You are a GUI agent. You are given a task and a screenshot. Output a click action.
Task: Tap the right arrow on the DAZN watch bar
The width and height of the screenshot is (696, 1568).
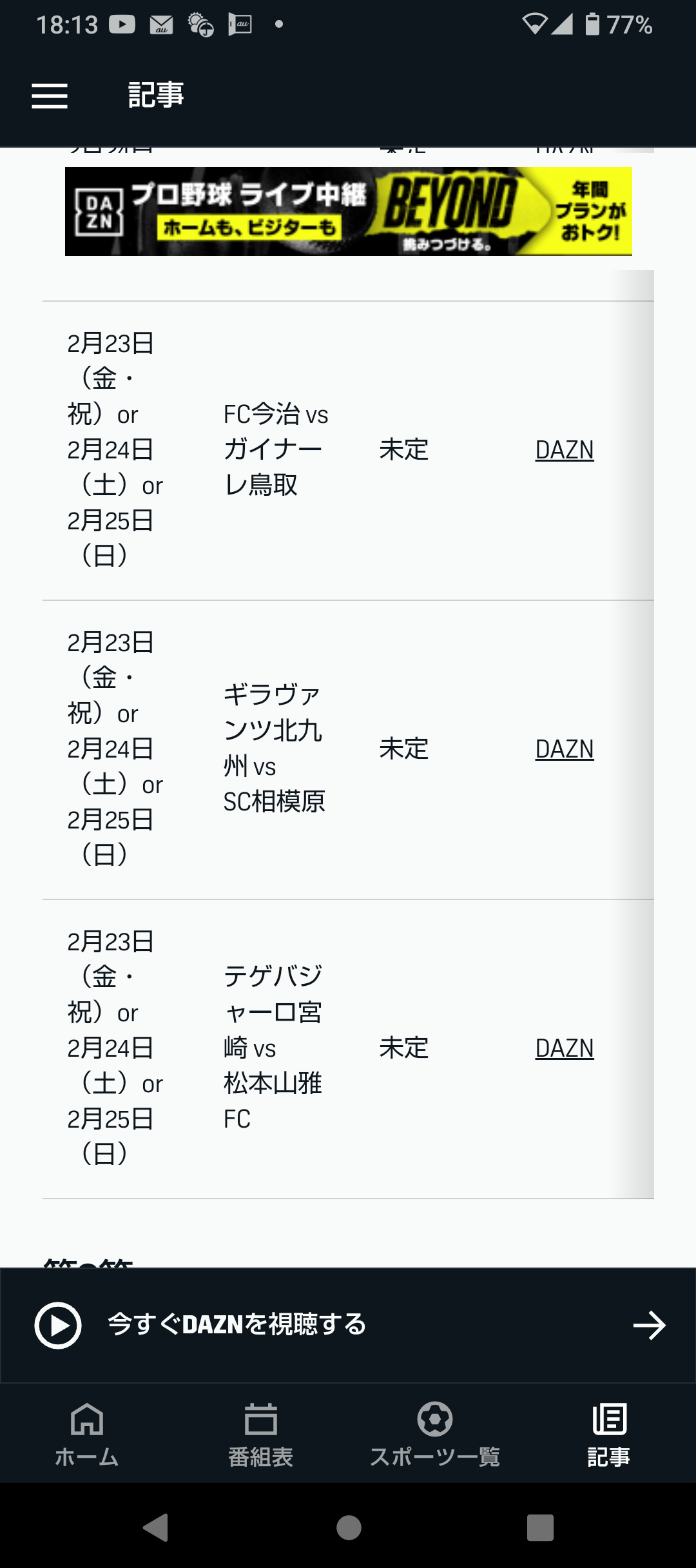point(649,1326)
